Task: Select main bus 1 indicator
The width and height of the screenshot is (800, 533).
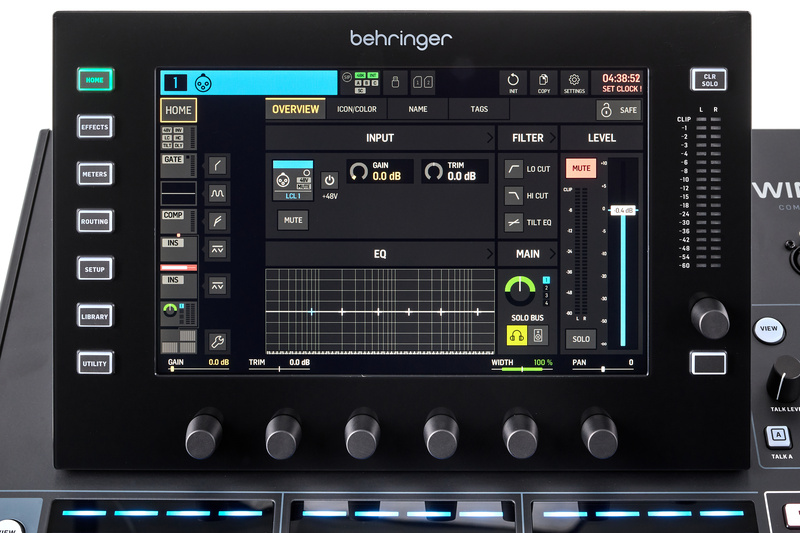Action: coord(546,280)
